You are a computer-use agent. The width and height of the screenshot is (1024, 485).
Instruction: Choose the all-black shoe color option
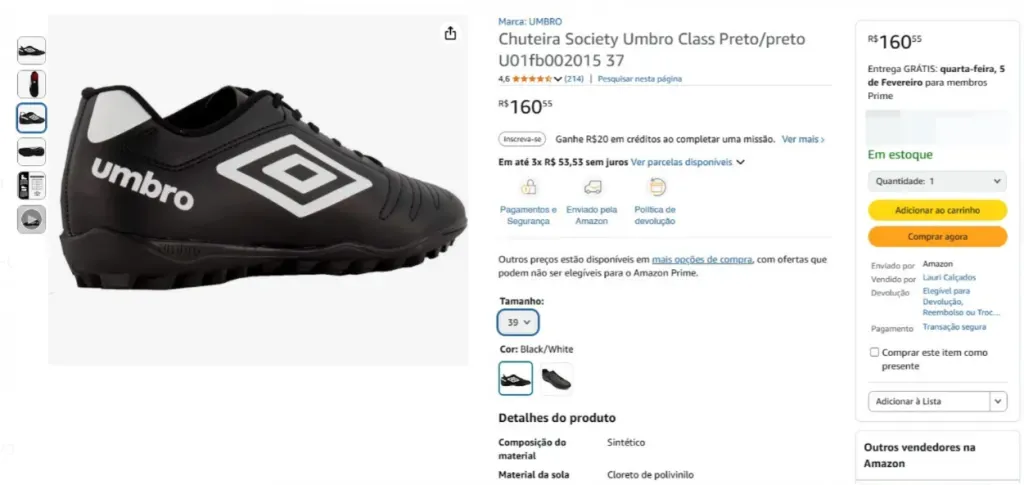click(x=556, y=378)
